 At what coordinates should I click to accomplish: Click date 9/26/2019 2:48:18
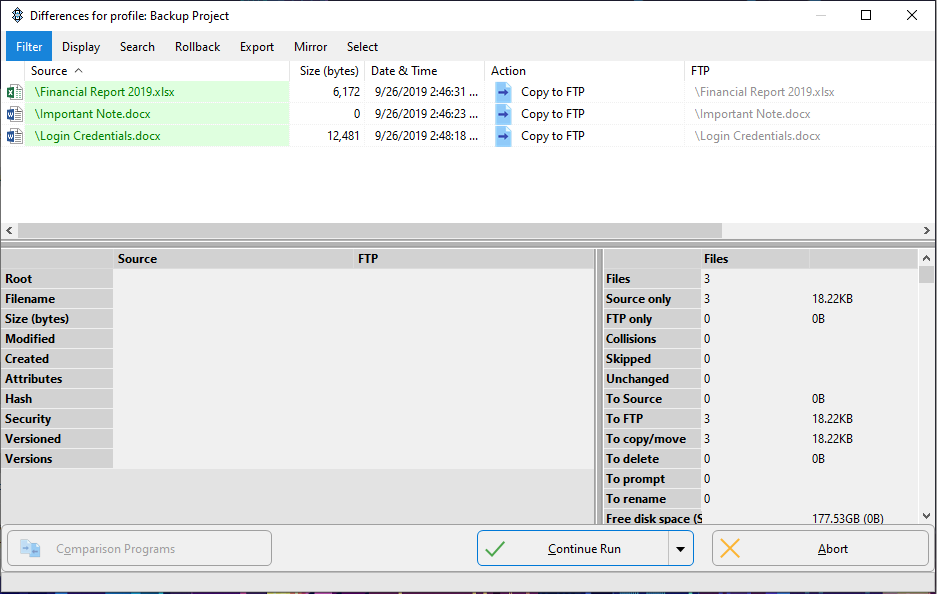click(426, 136)
